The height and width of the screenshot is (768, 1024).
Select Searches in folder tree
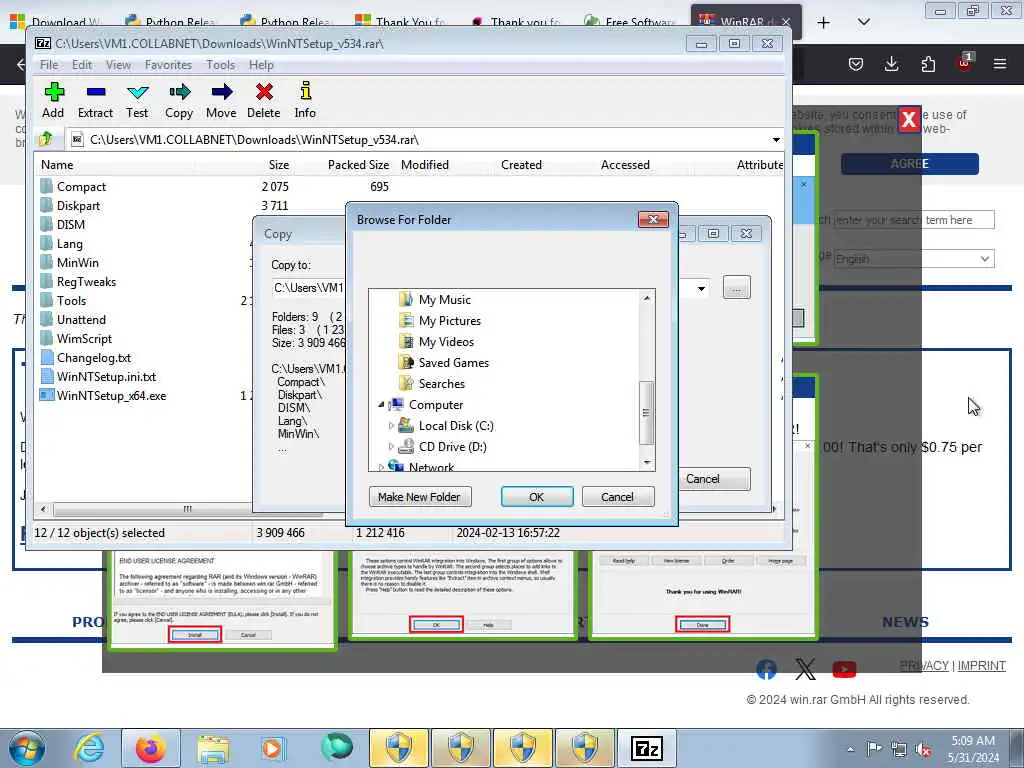pyautogui.click(x=441, y=383)
